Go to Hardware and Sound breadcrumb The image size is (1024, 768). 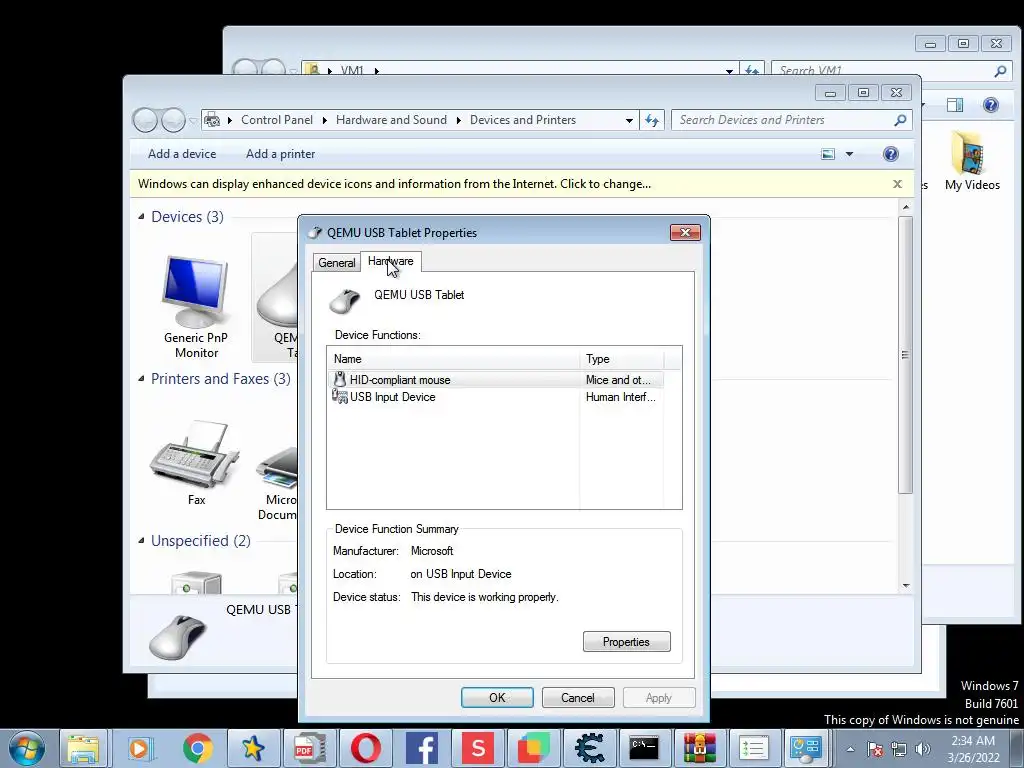[391, 120]
